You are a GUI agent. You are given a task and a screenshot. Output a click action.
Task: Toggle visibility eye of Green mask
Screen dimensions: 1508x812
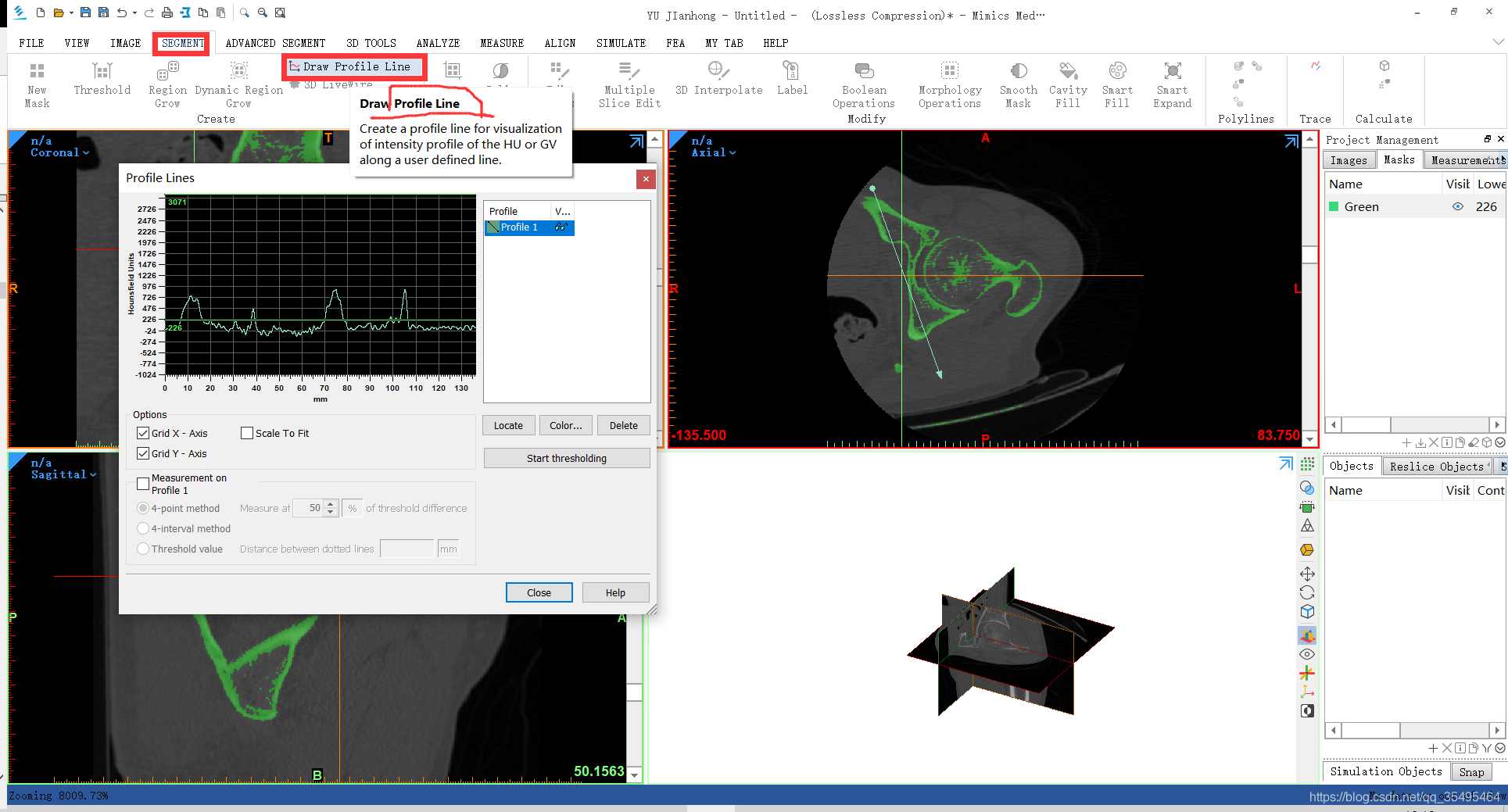tap(1457, 207)
